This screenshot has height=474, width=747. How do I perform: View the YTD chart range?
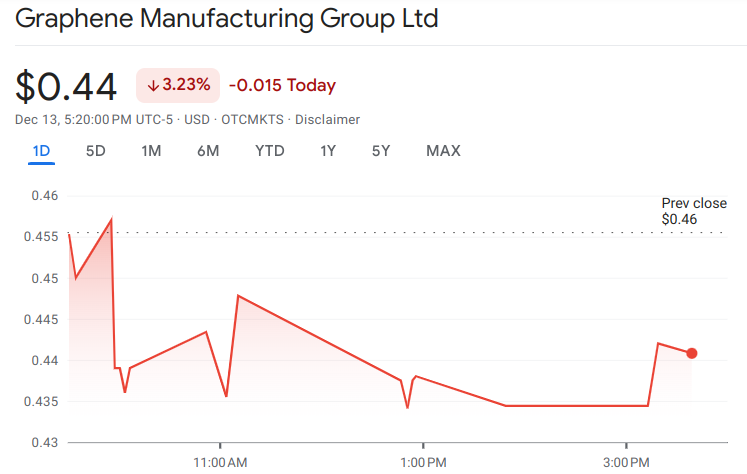(x=270, y=151)
